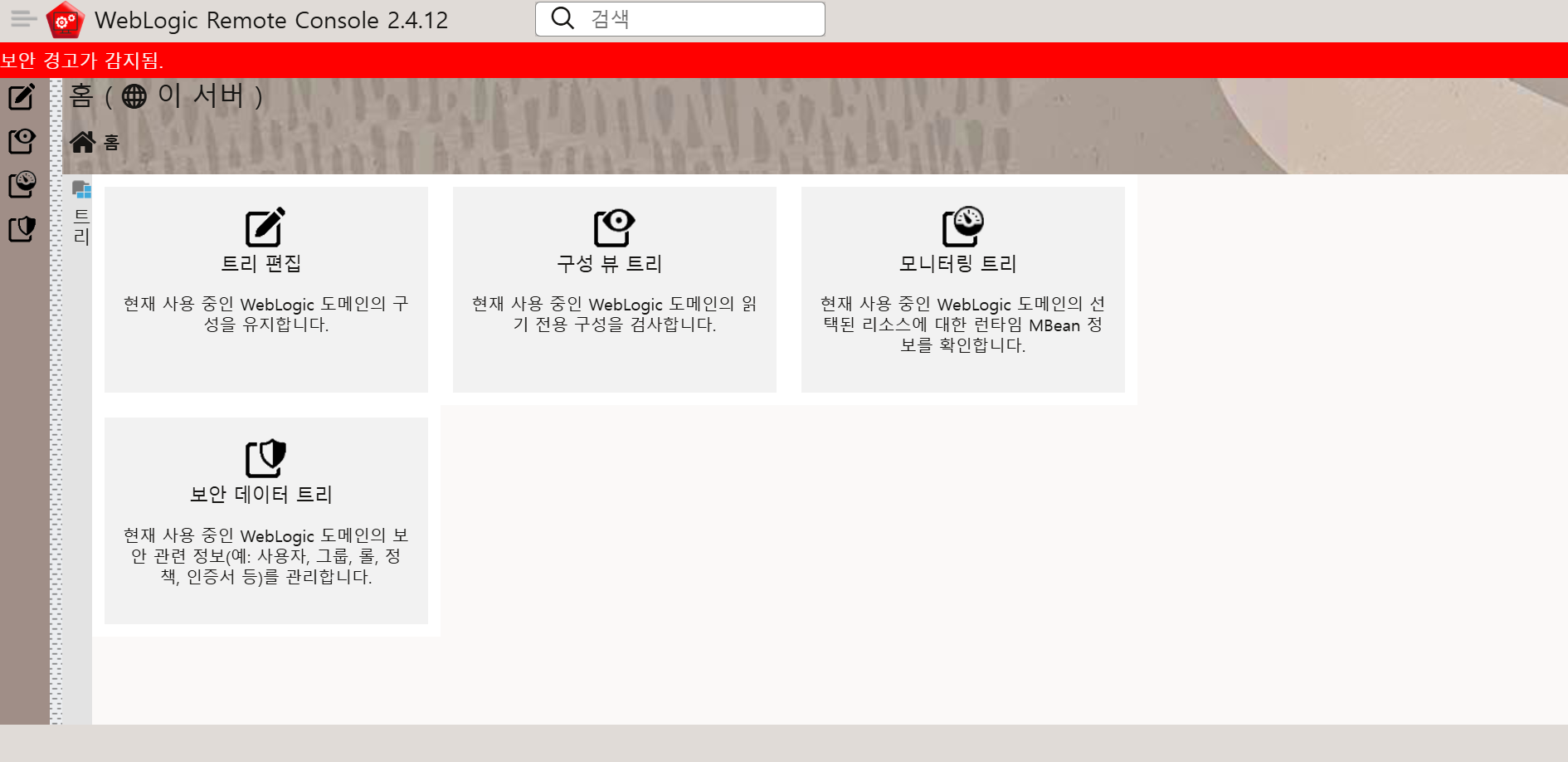Click 트리 편집 description about 구성을 유지합니다
This screenshot has width=1568, height=762.
[266, 314]
